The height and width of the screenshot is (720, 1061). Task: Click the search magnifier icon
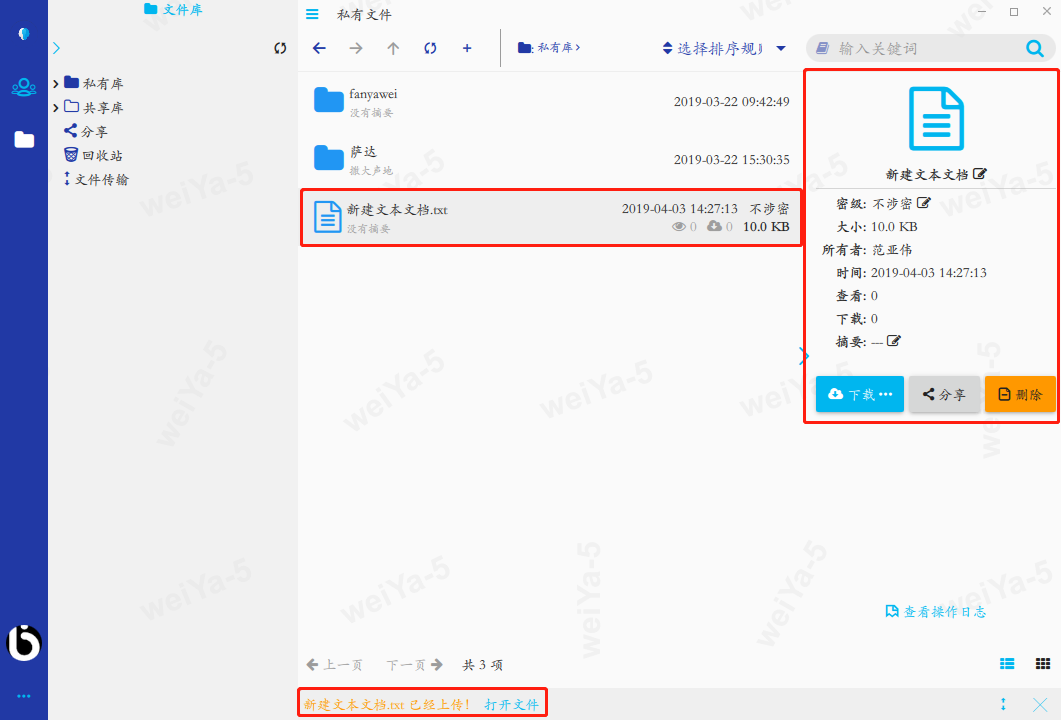coord(1035,48)
